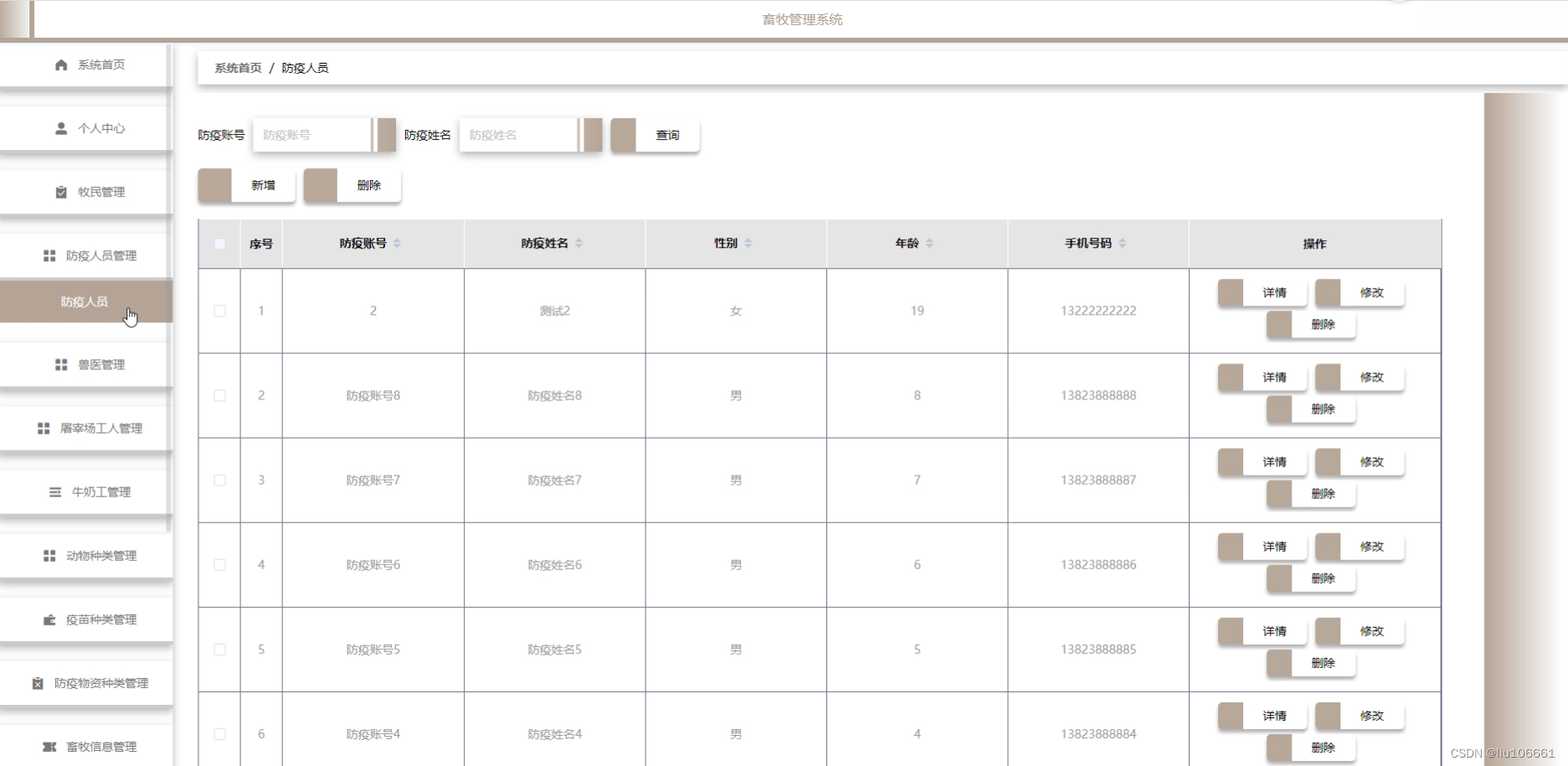
Task: Select the 防疫人员 submenu item
Action: coord(85,301)
